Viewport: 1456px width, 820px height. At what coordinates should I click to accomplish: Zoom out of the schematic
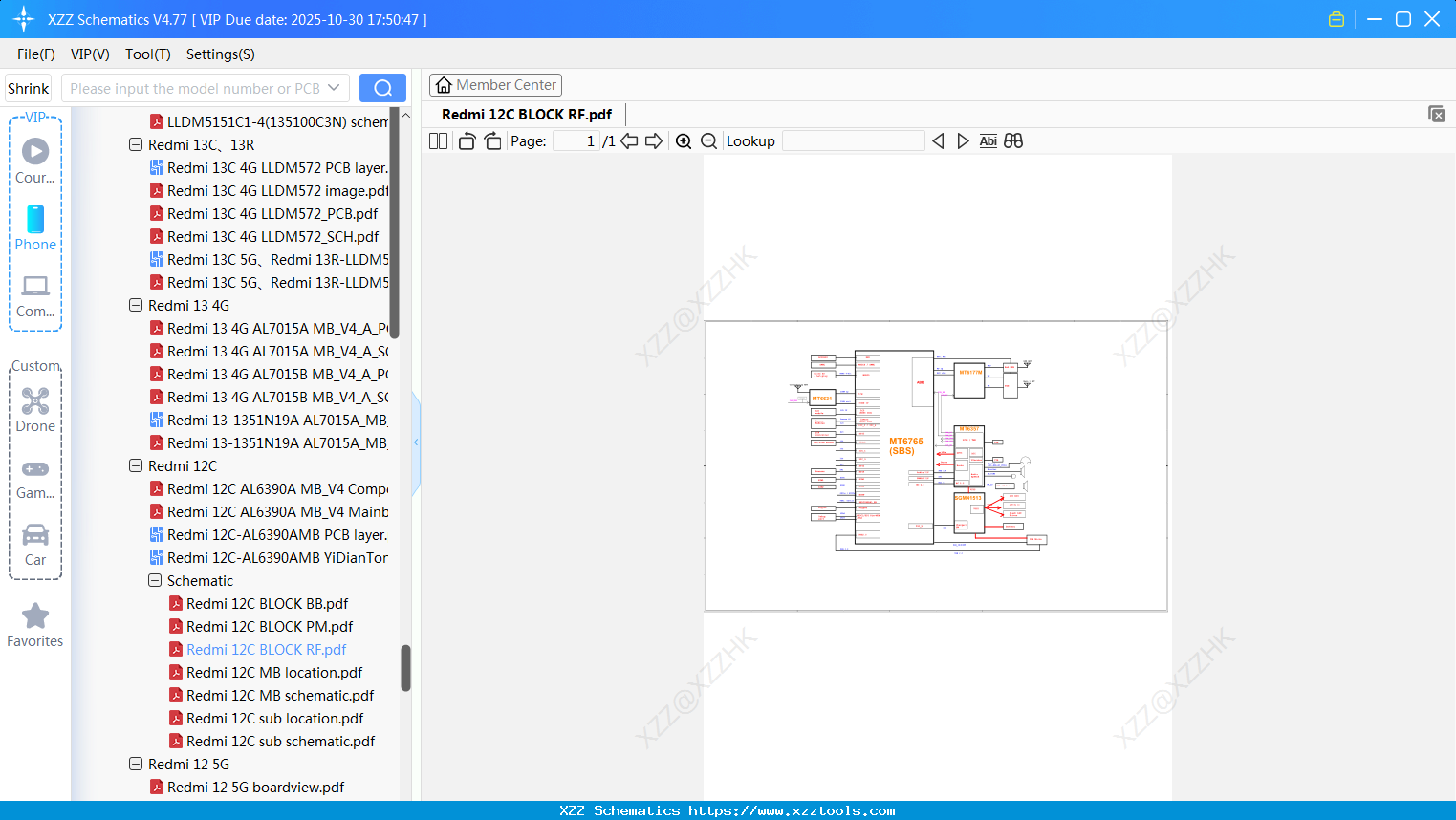(x=708, y=140)
